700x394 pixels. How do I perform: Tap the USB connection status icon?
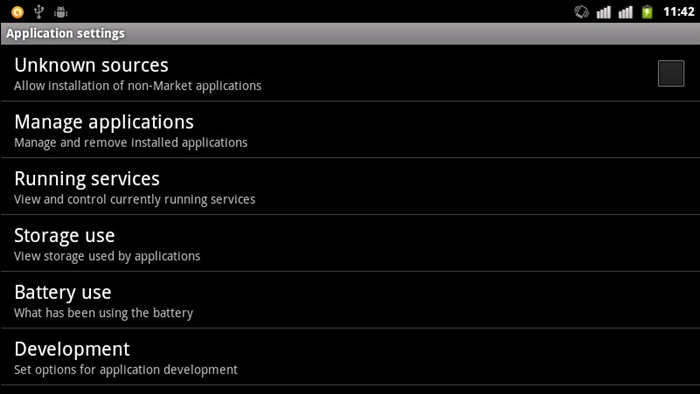tap(39, 12)
